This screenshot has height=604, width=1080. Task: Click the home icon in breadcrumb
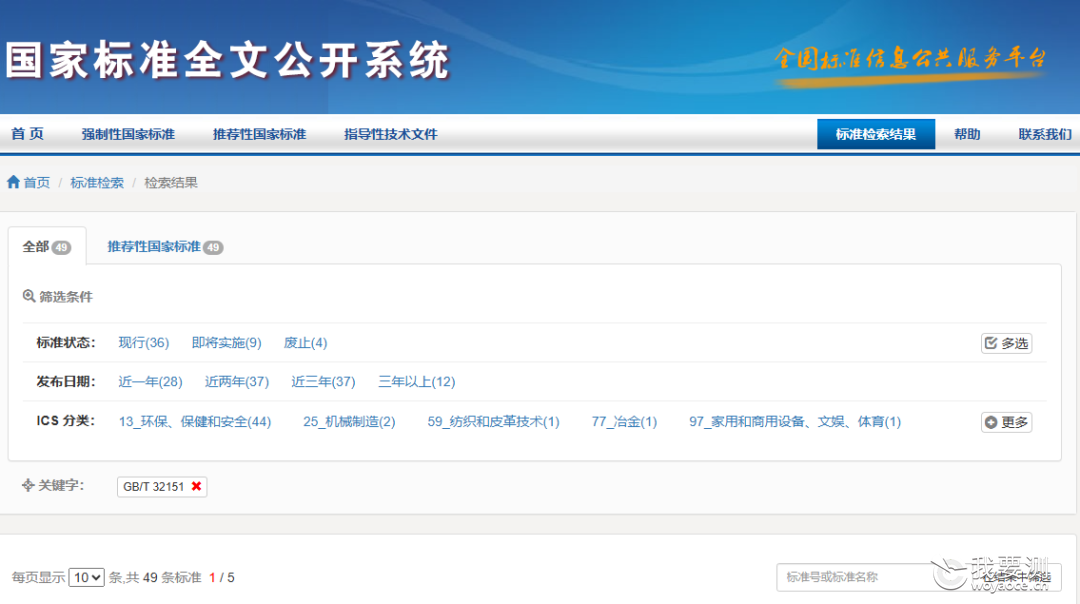[x=13, y=182]
